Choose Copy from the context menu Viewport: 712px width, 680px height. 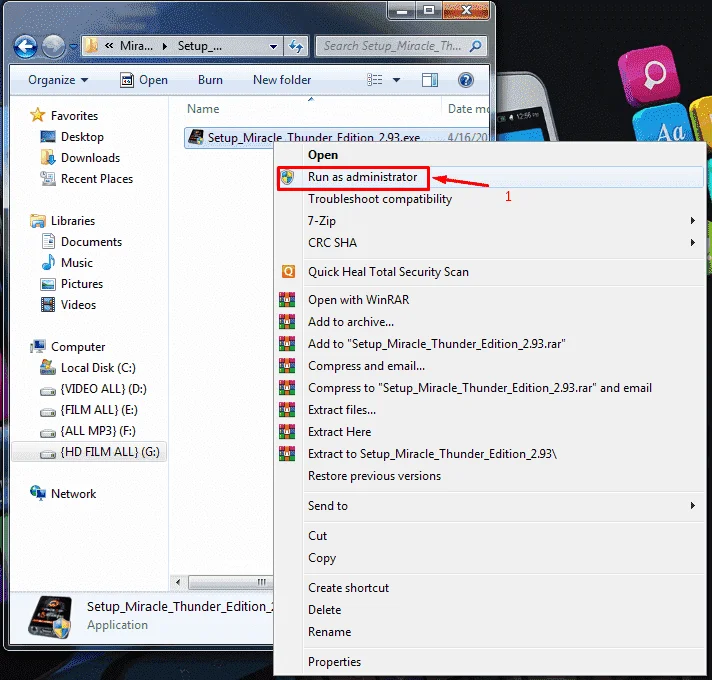coord(490,558)
